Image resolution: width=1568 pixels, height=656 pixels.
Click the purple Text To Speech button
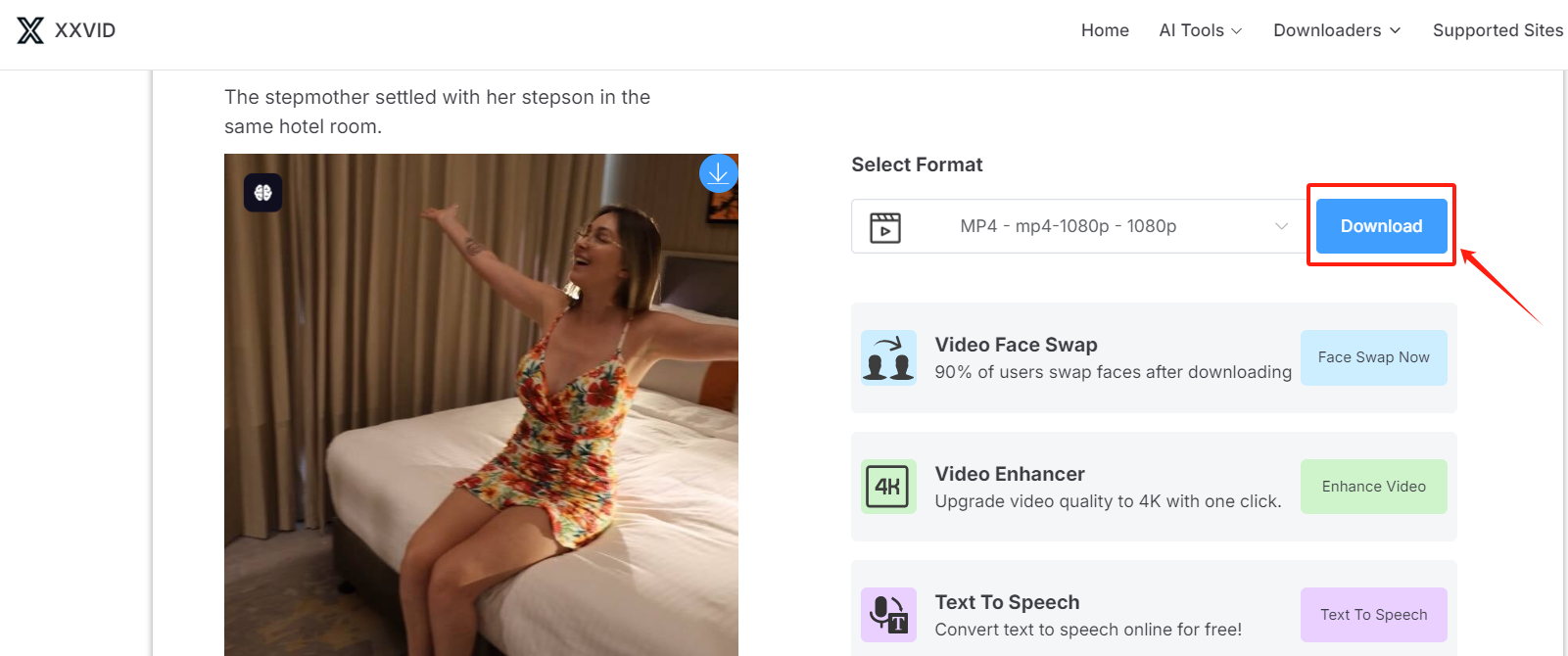point(1373,615)
